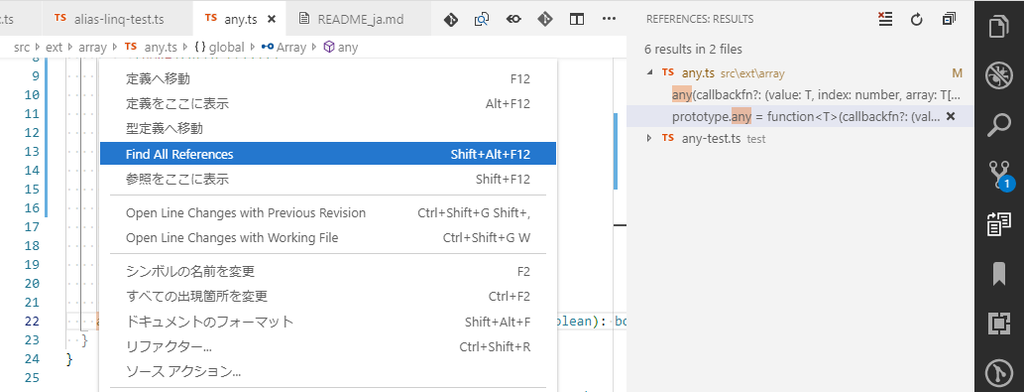Image resolution: width=1024 pixels, height=392 pixels.
Task: Split the editor to the right
Action: click(x=577, y=19)
